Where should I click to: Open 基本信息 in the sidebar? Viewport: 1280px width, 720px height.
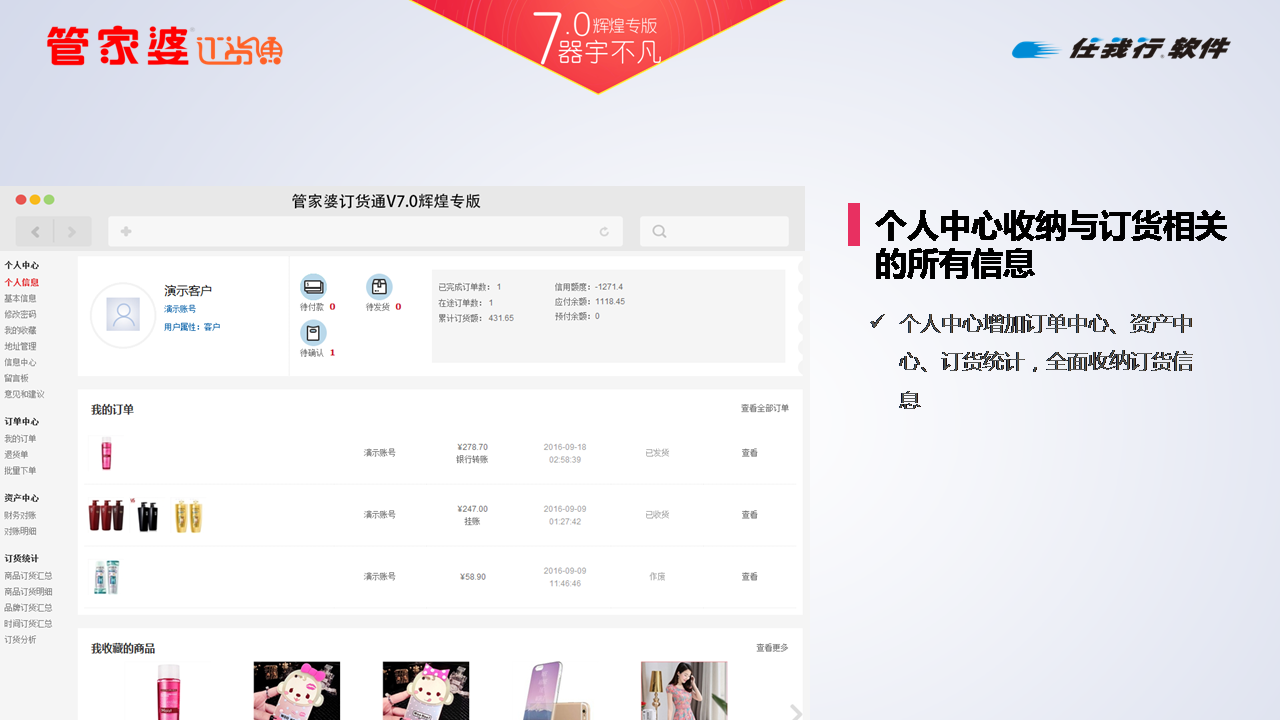click(20, 298)
